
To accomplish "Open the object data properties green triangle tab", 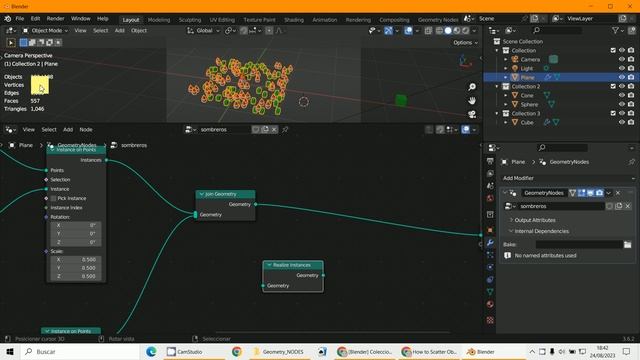I will tap(490, 292).
